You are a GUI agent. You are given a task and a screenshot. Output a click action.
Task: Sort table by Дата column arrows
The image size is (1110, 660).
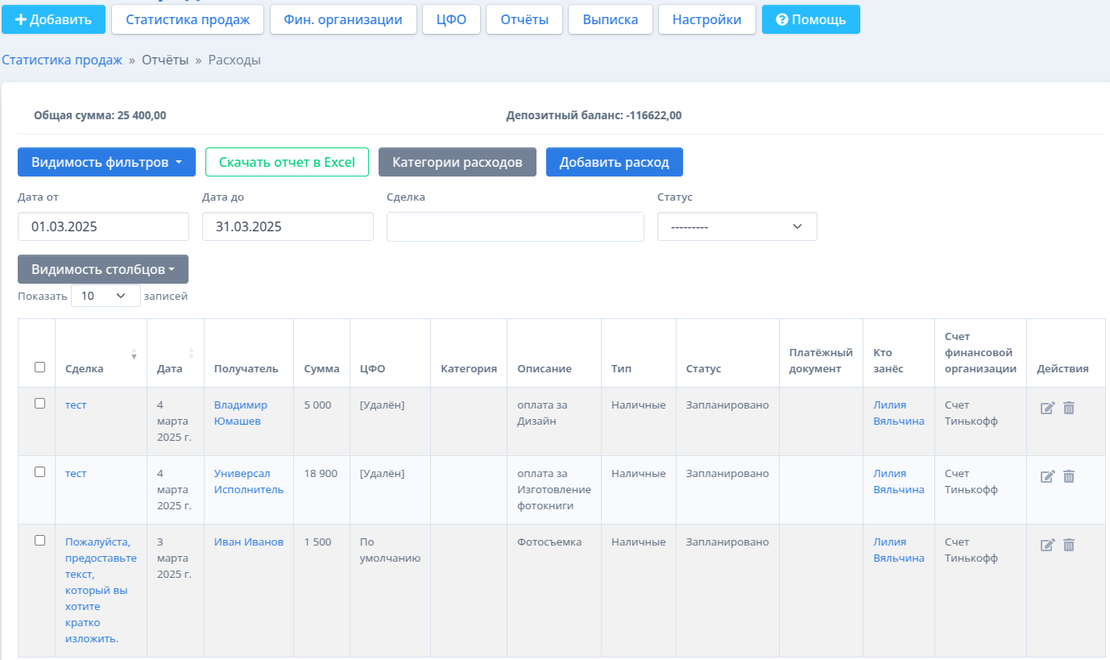pos(191,355)
